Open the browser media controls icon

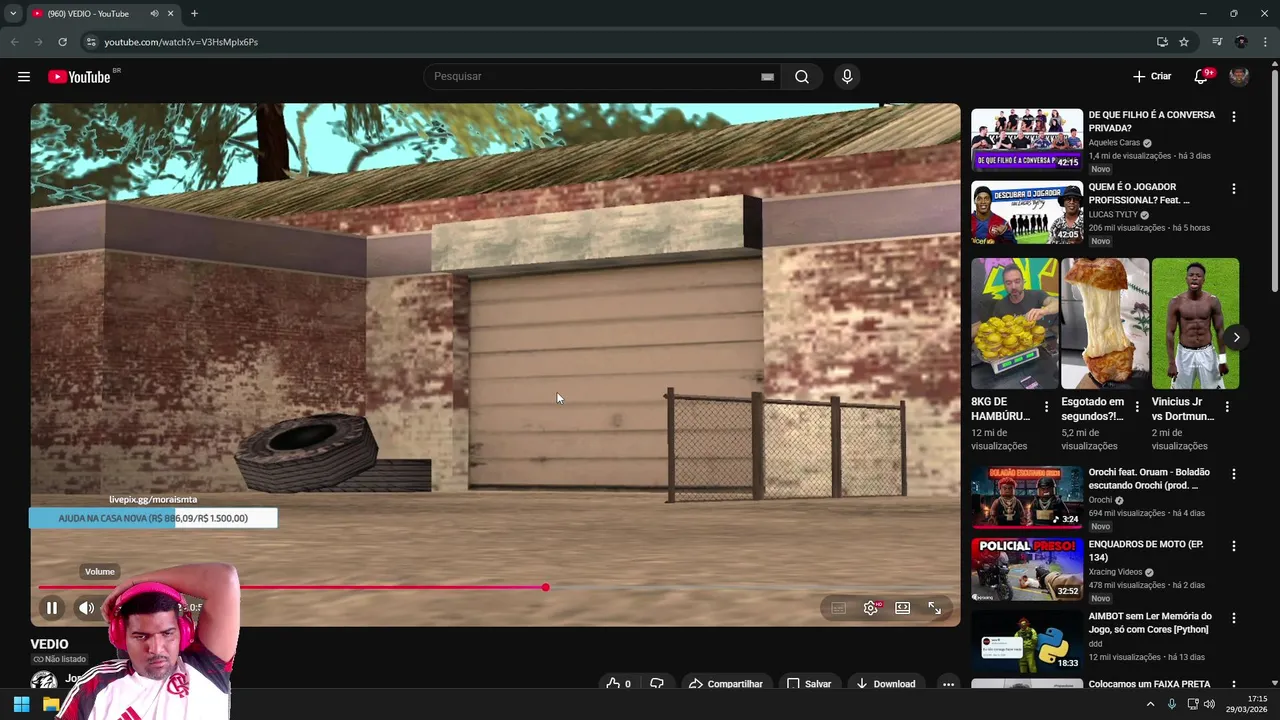[x=1217, y=42]
